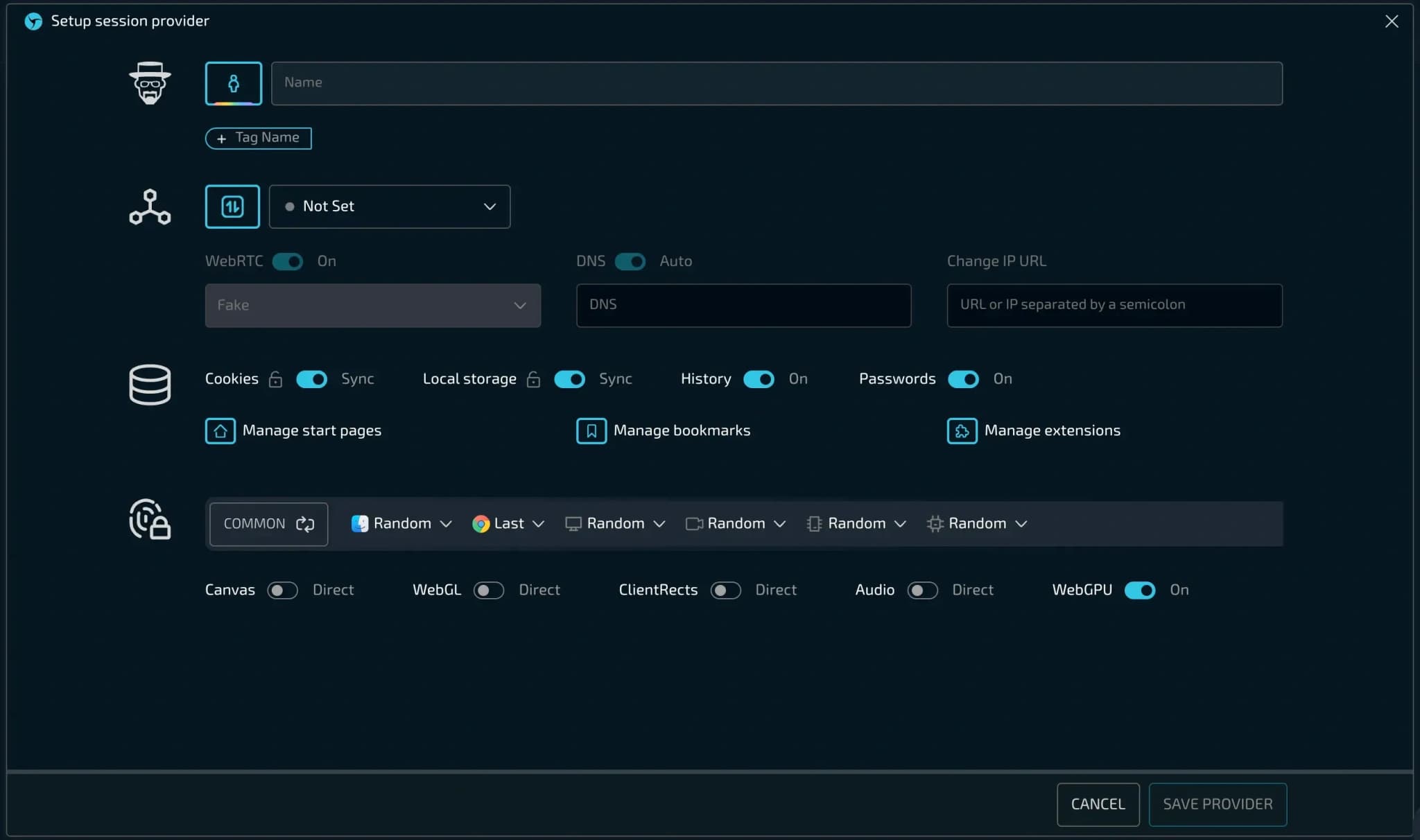Open Manage start pages home icon

(x=220, y=431)
